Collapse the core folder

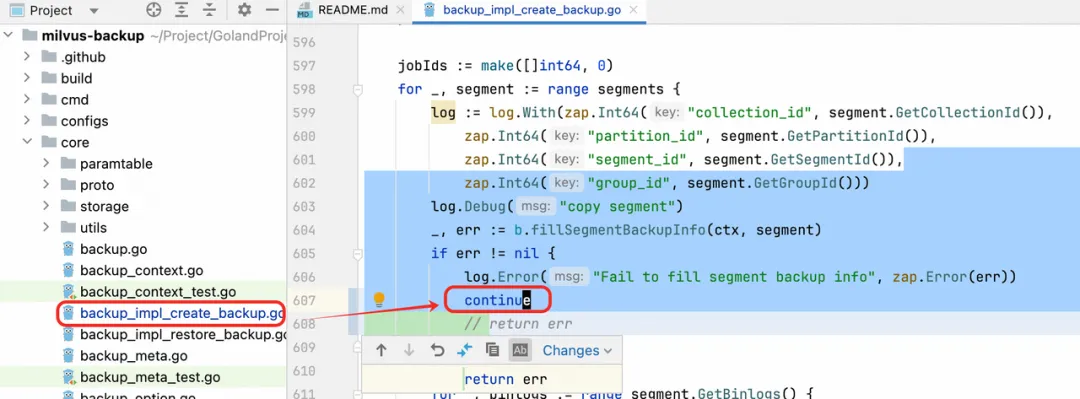tap(27, 143)
